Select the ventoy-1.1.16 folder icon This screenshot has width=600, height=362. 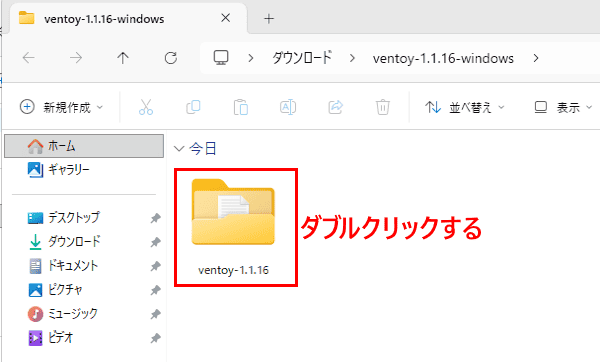pyautogui.click(x=233, y=212)
